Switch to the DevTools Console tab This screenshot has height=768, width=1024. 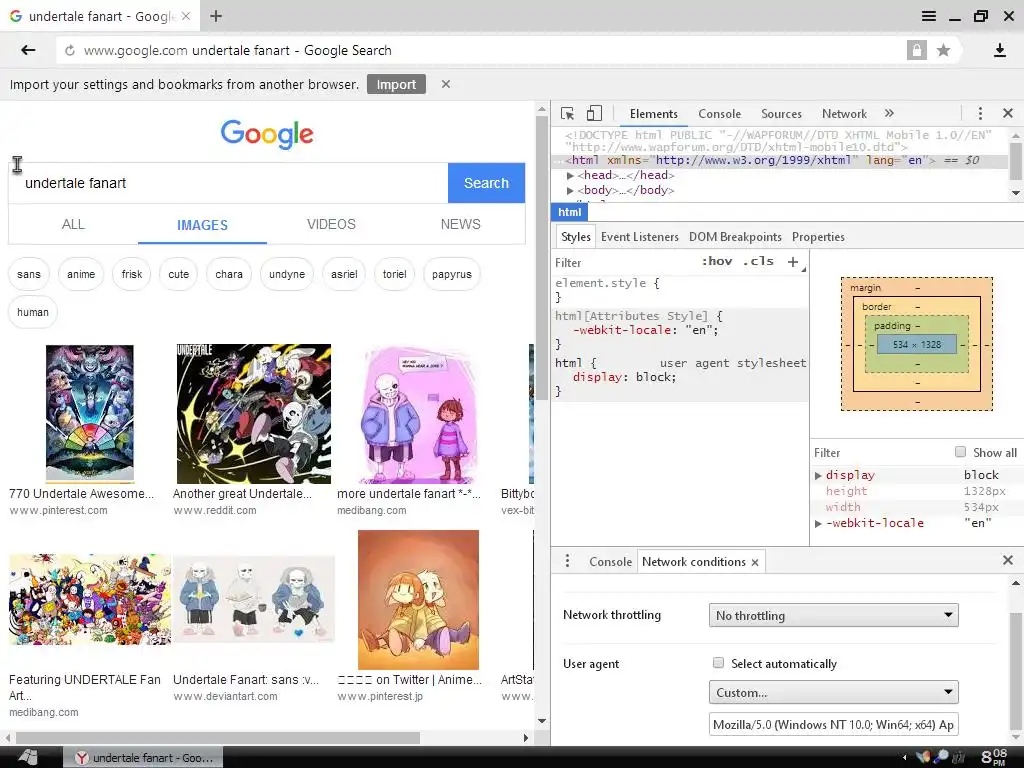pyautogui.click(x=719, y=114)
